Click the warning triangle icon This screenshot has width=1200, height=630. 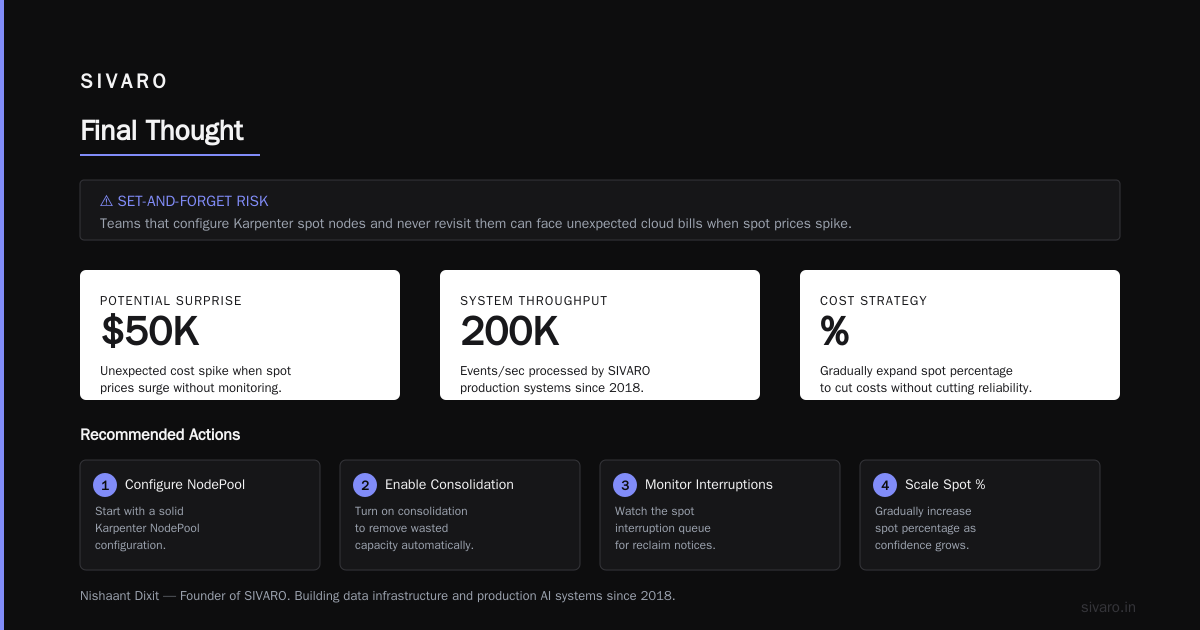tap(106, 201)
